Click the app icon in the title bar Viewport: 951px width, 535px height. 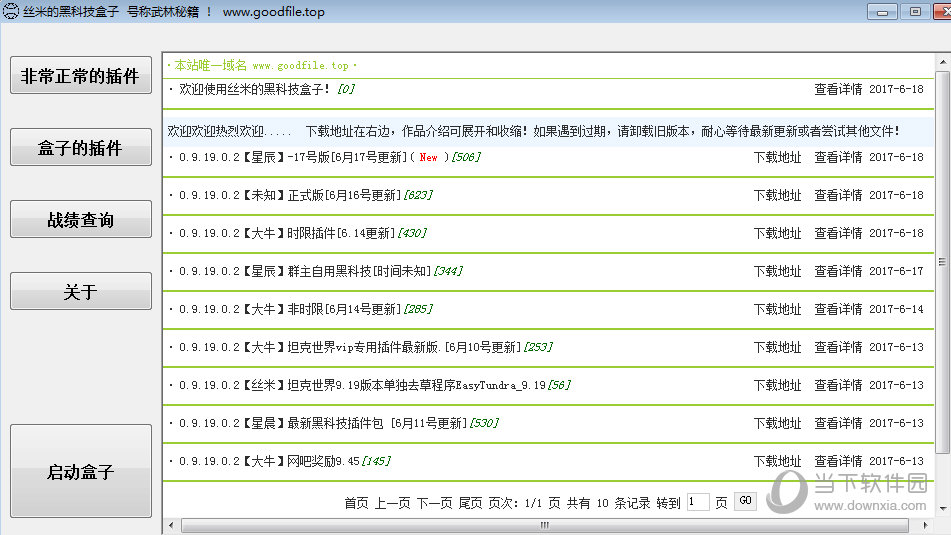pyautogui.click(x=10, y=12)
